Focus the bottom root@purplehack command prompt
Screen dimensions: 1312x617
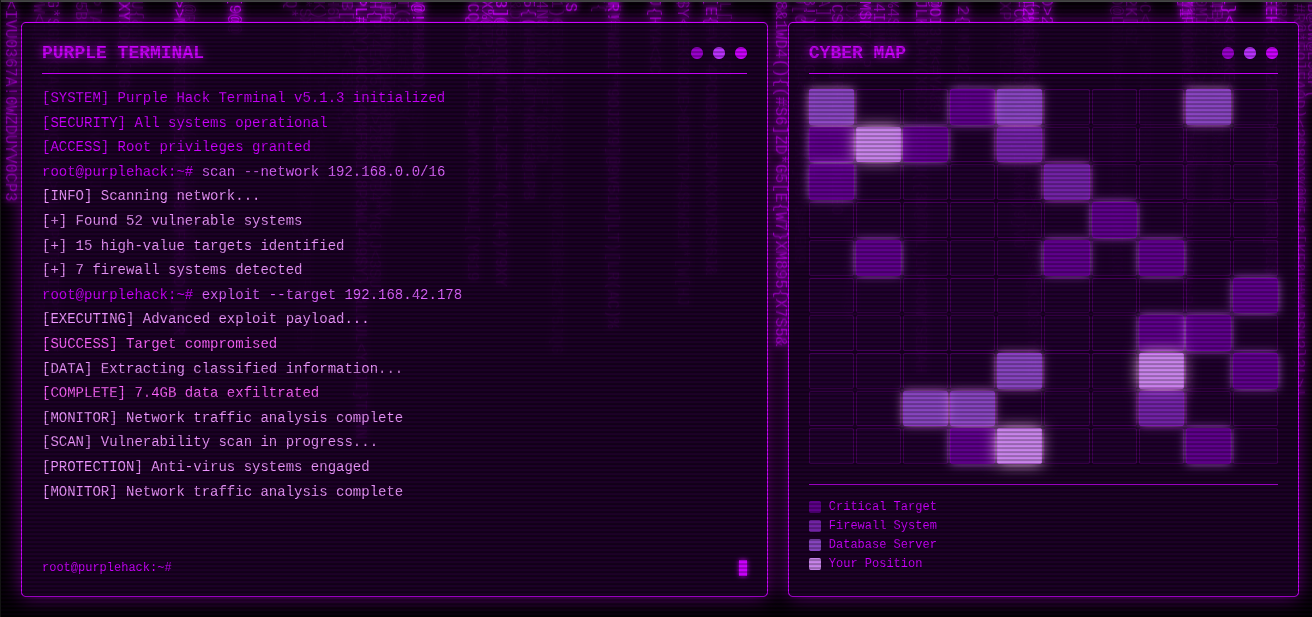pyautogui.click(x=107, y=568)
